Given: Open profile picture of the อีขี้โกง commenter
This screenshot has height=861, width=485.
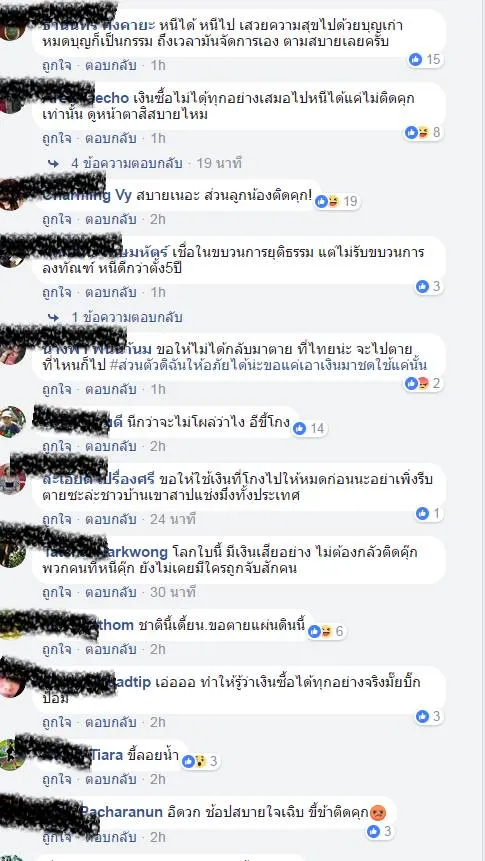Looking at the screenshot, I should (x=13, y=422).
